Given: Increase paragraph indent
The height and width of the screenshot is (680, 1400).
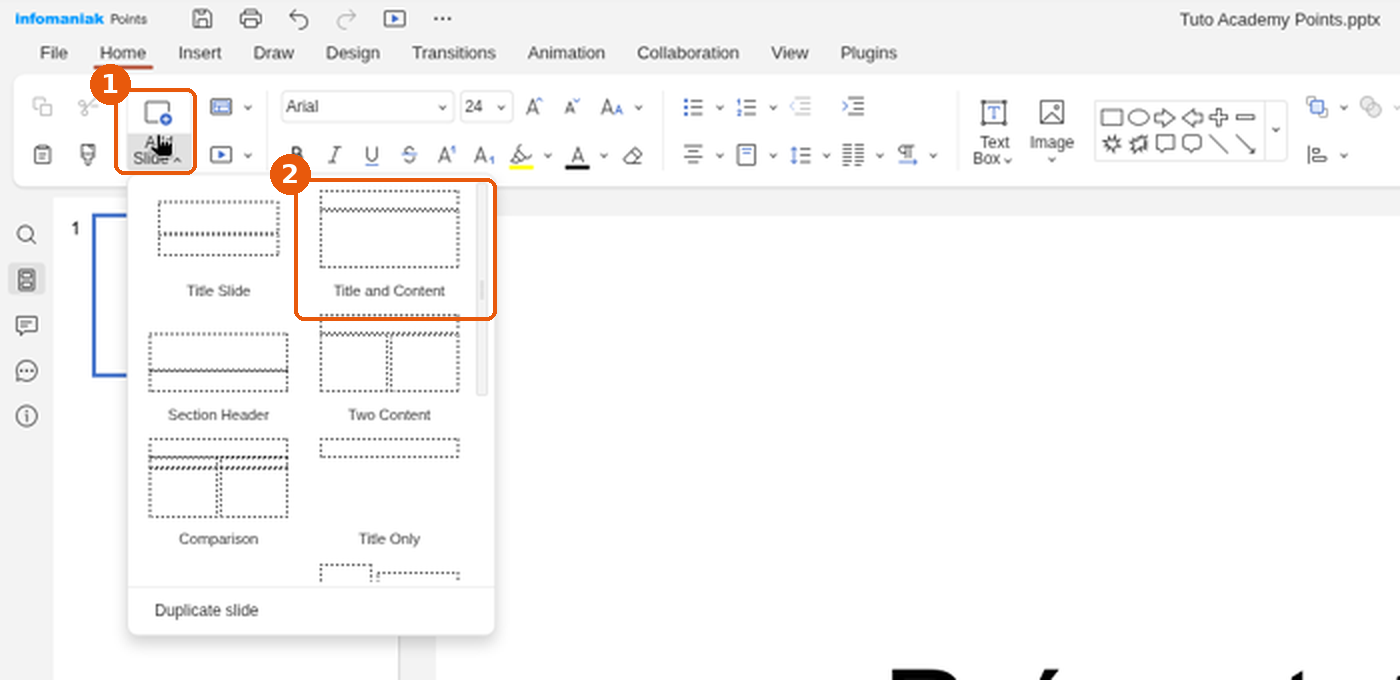Looking at the screenshot, I should coord(852,107).
